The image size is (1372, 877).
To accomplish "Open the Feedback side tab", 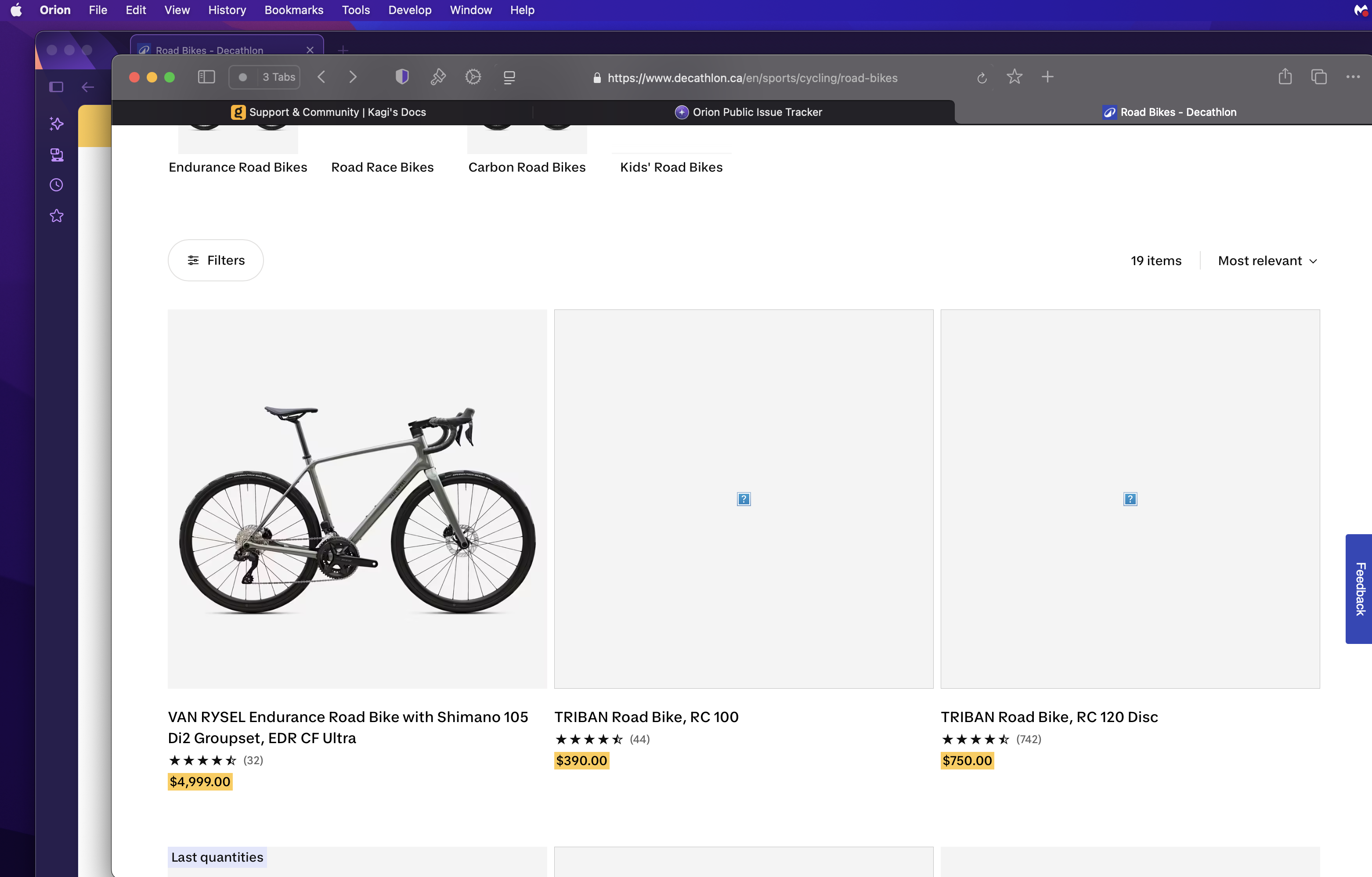I will click(x=1359, y=589).
